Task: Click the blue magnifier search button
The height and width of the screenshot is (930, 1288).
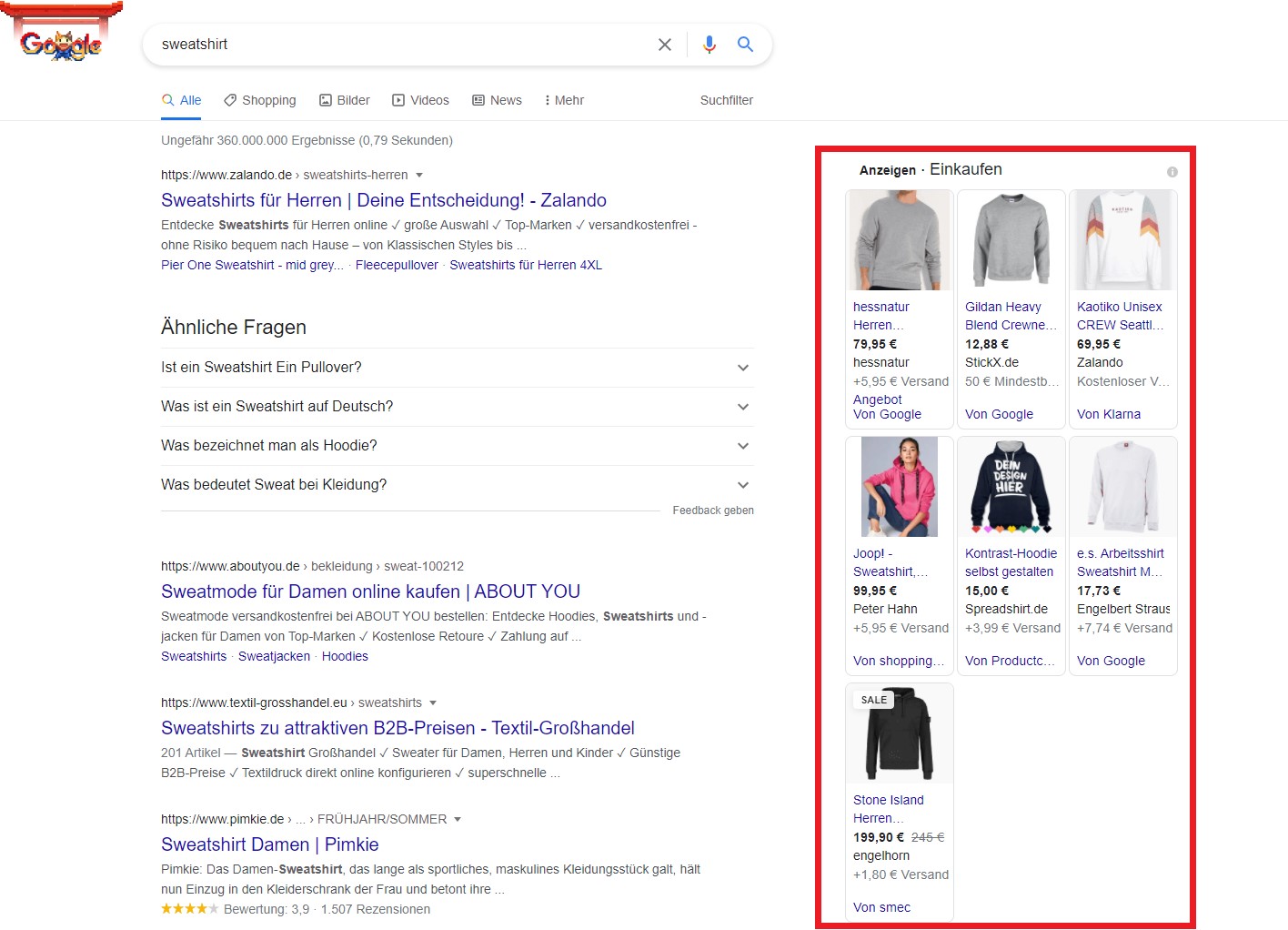Action: pyautogui.click(x=745, y=45)
